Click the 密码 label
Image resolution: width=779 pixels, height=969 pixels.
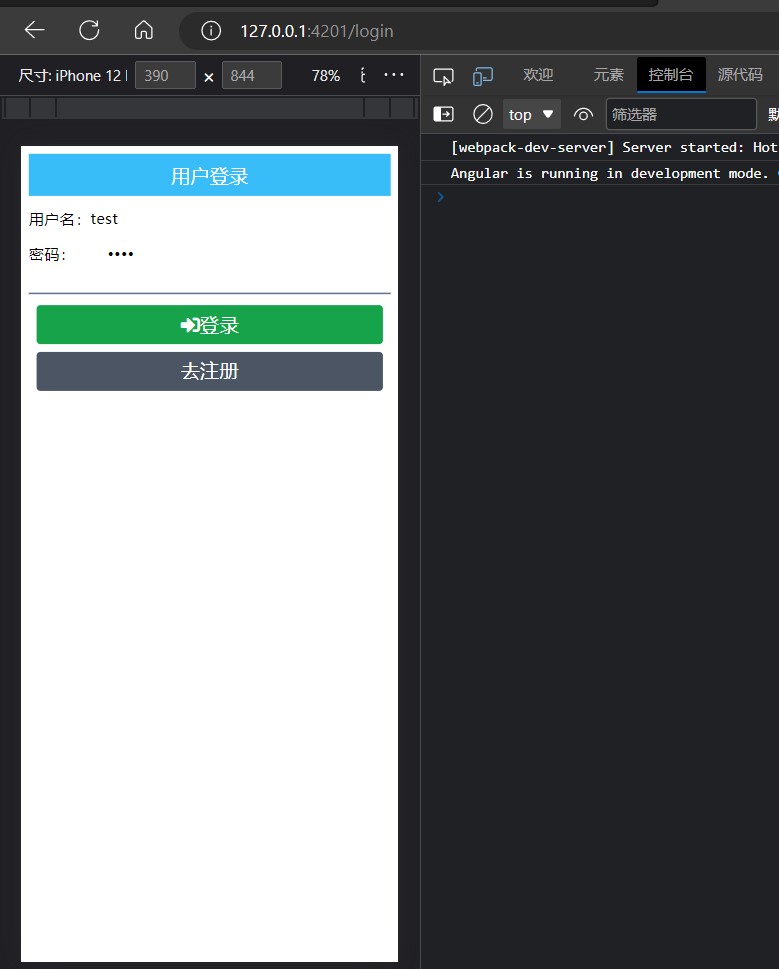click(x=48, y=255)
